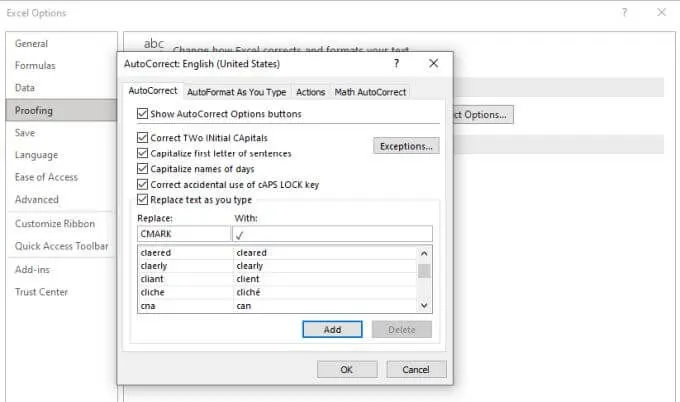Open Ease of Access category

[61, 177]
